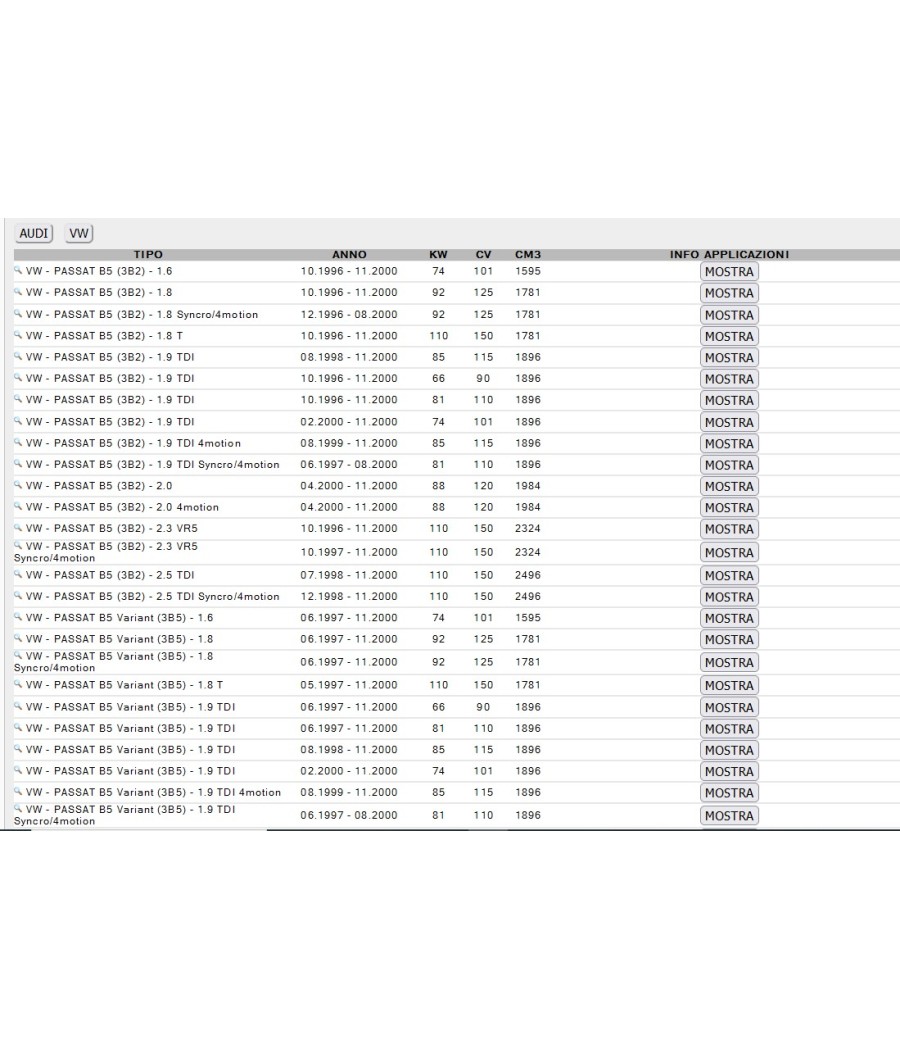
Task: Click MOSTRA for Variant 1.9 TDI 66 kW row
Action: tap(729, 708)
